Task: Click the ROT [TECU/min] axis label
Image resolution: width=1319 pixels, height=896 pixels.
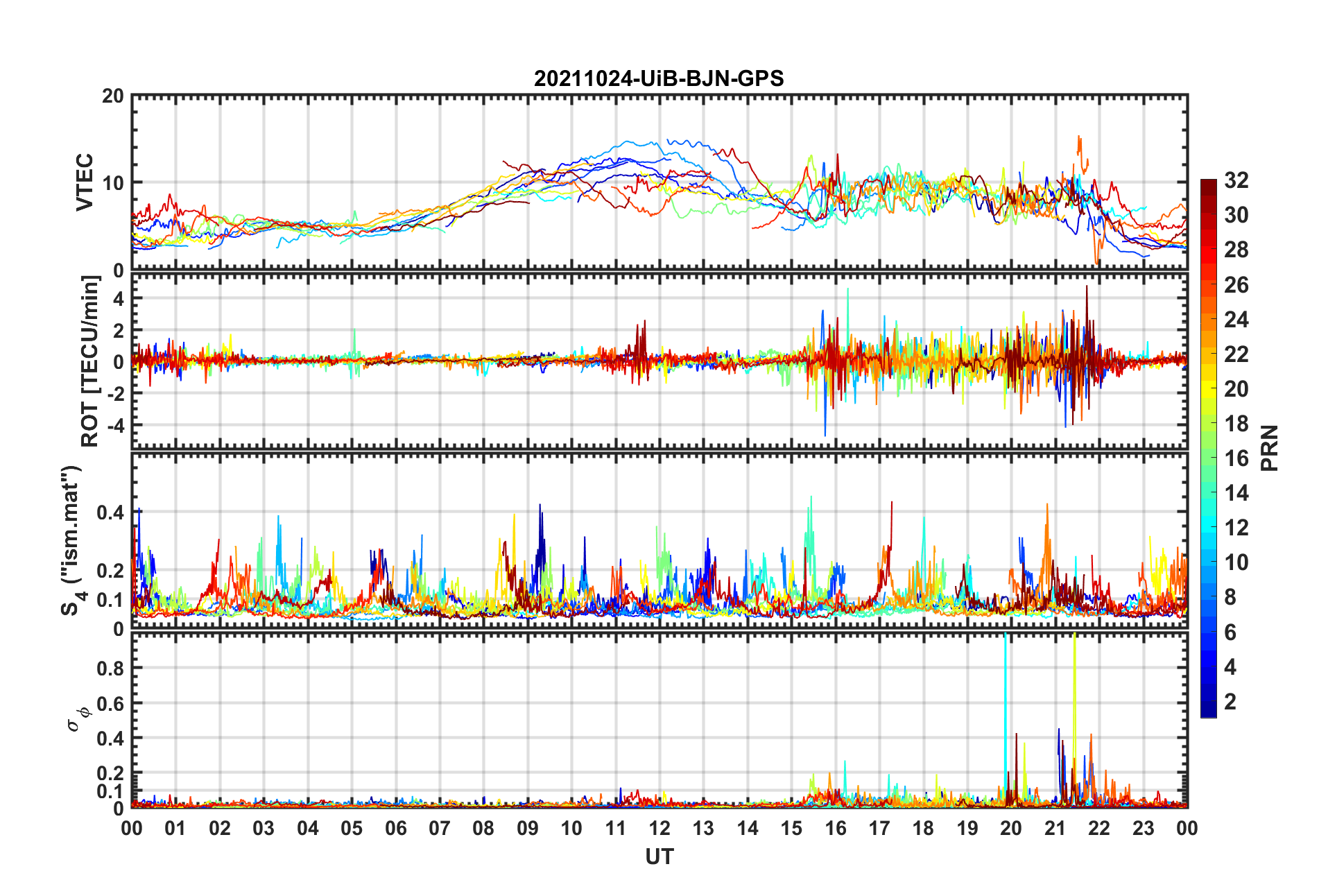Action: tap(90, 361)
